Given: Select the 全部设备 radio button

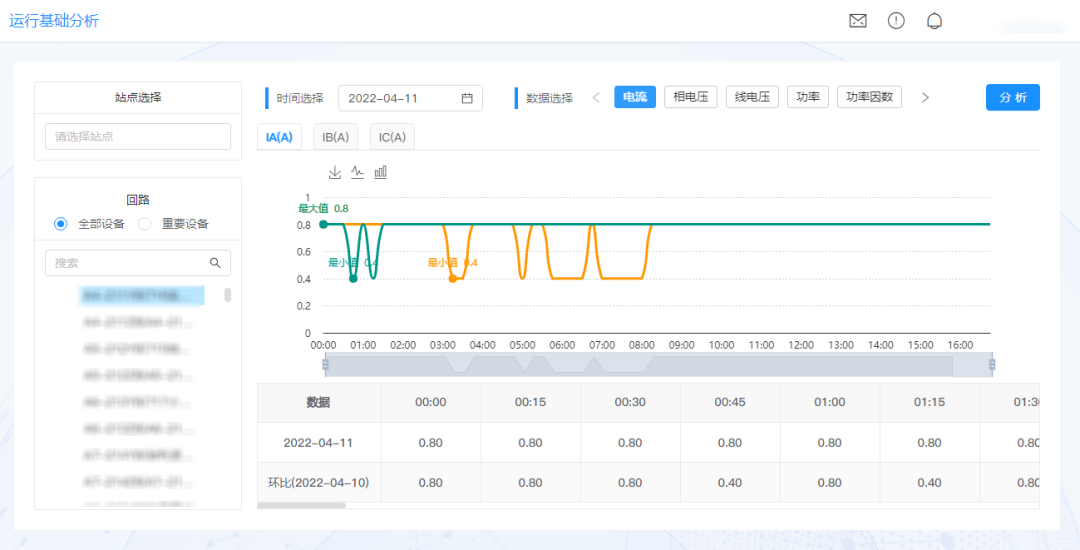Looking at the screenshot, I should pos(61,224).
